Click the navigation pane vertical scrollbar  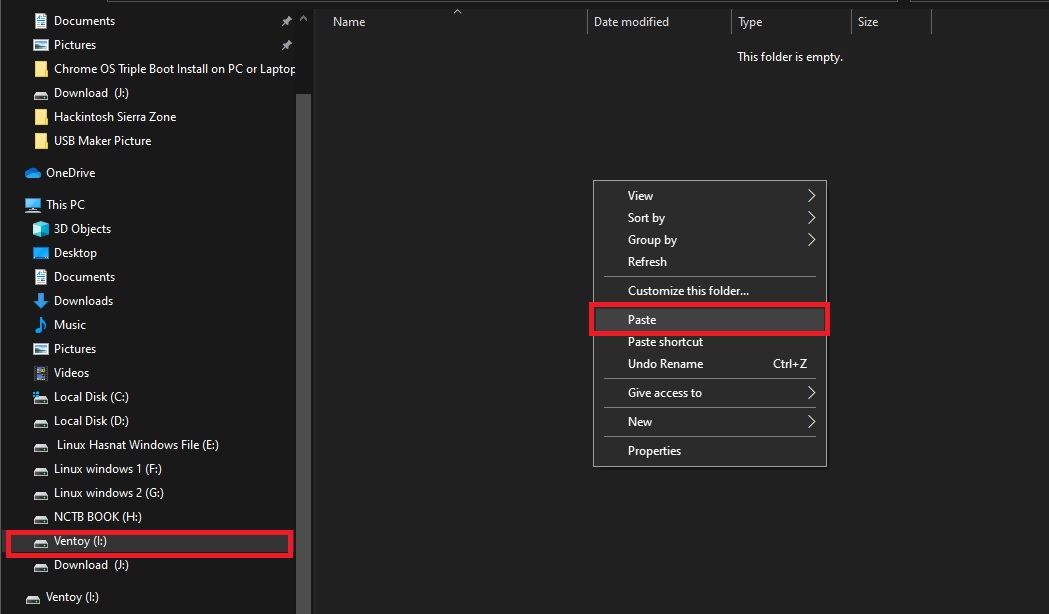(304, 300)
